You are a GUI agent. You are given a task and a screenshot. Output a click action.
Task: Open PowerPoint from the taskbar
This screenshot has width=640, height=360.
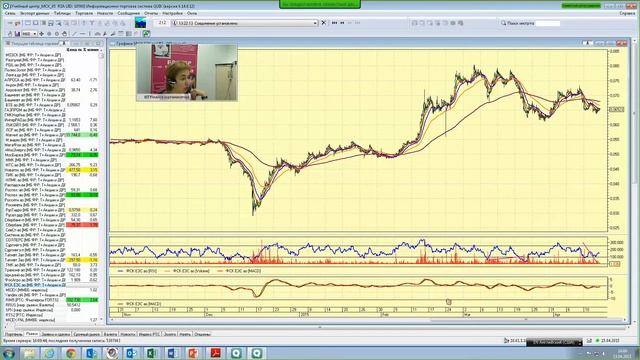click(x=193, y=353)
